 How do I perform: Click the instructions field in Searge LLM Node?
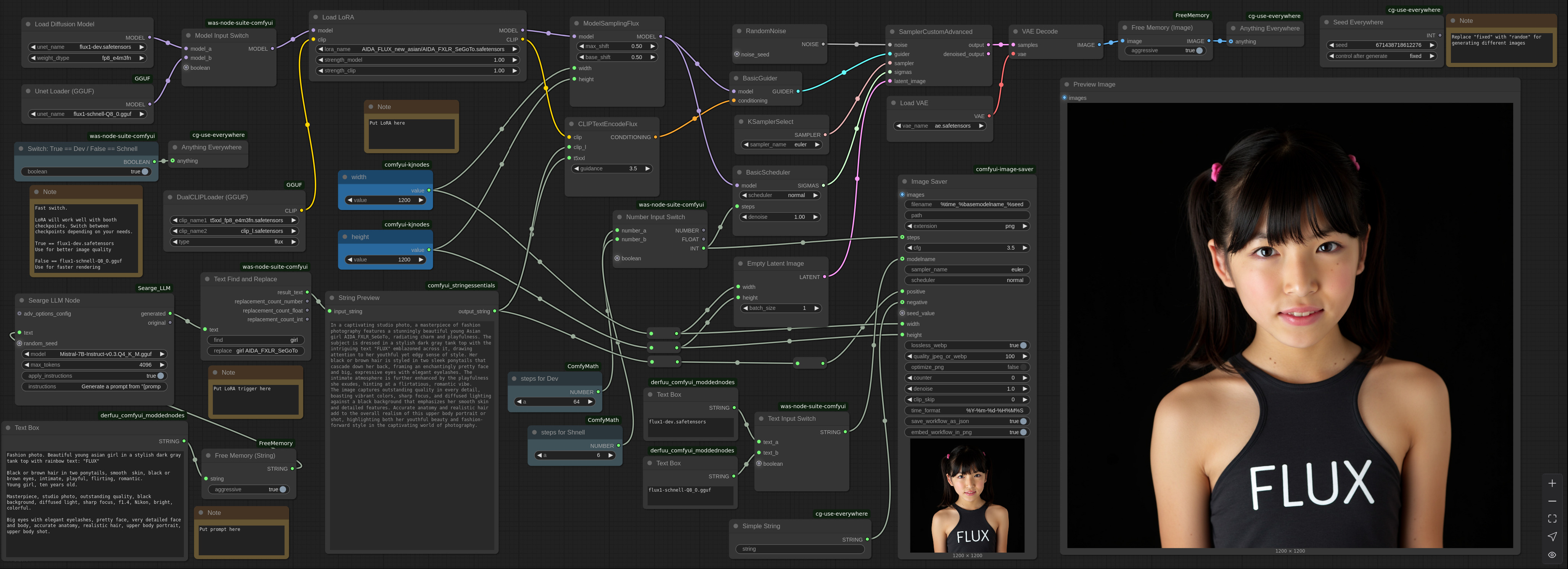94,386
